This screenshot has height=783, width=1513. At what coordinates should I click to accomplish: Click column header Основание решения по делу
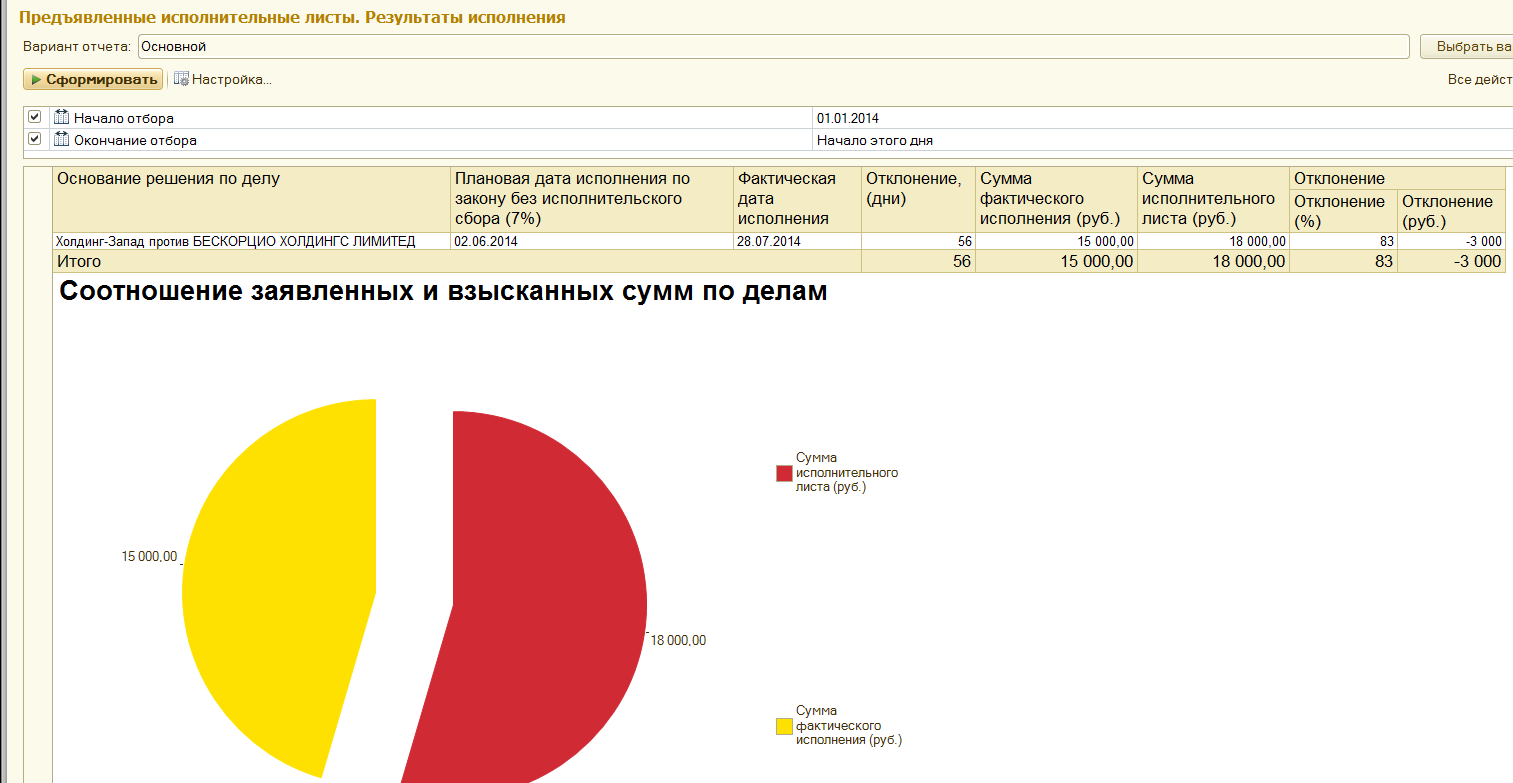coord(251,199)
